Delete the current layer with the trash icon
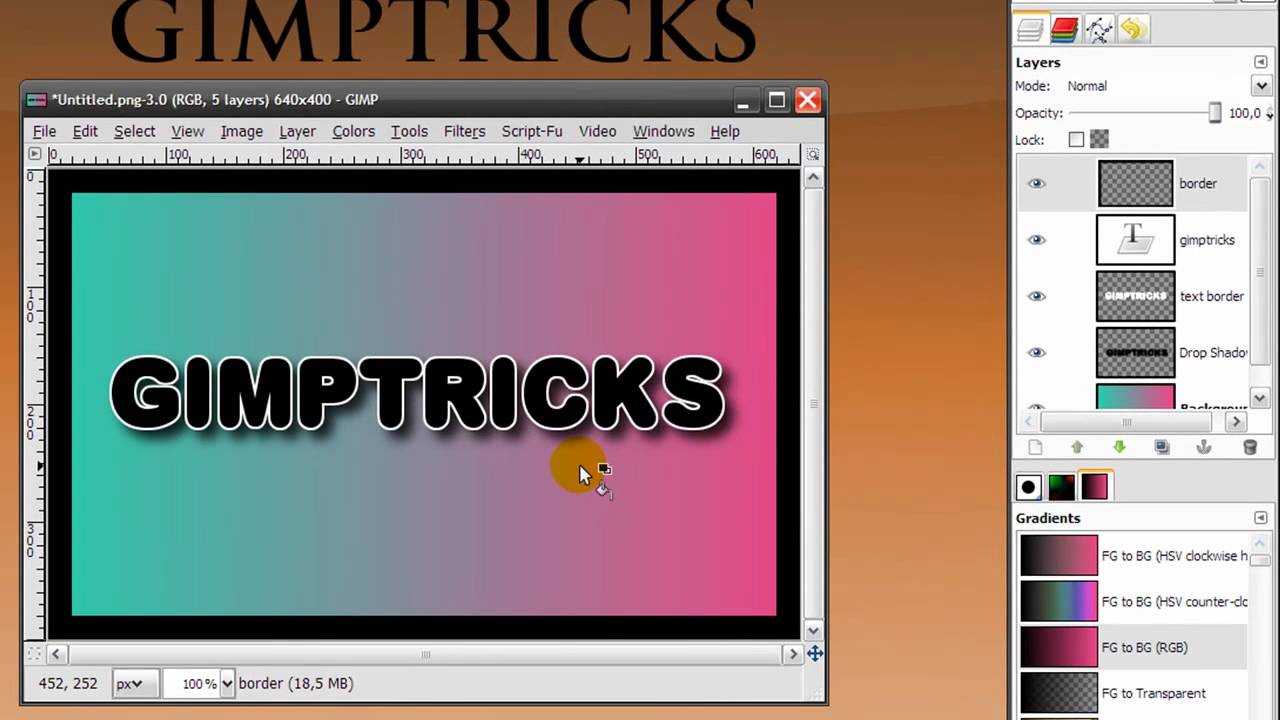Screen dimensions: 1280x720 pyautogui.click(x=1250, y=447)
